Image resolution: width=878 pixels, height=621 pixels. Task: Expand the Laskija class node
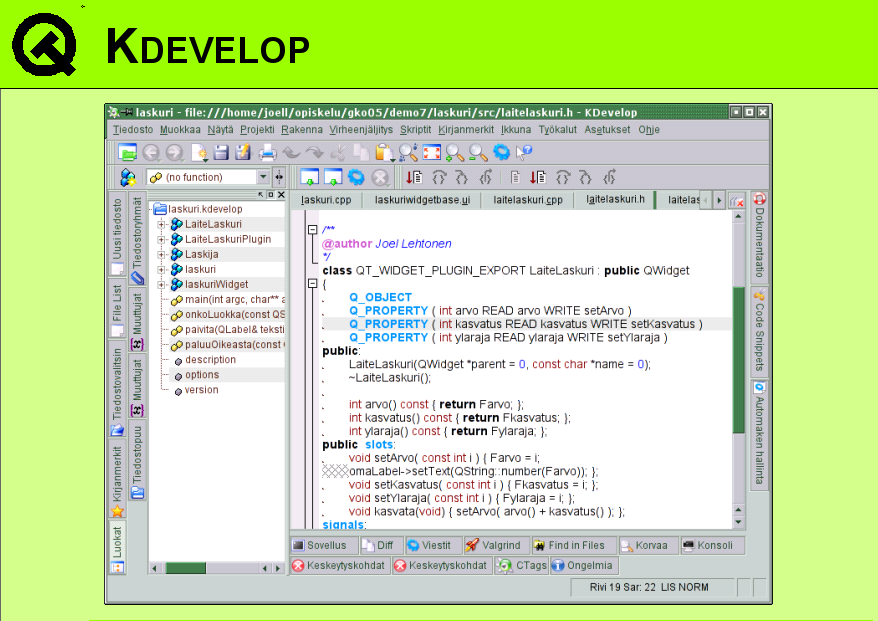(161, 255)
